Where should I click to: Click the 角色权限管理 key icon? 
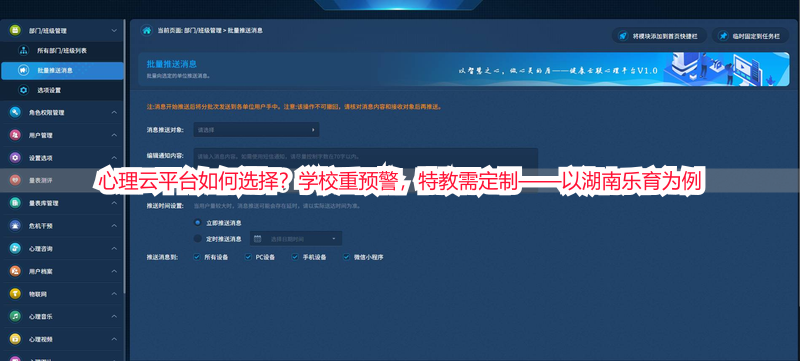pyautogui.click(x=15, y=112)
